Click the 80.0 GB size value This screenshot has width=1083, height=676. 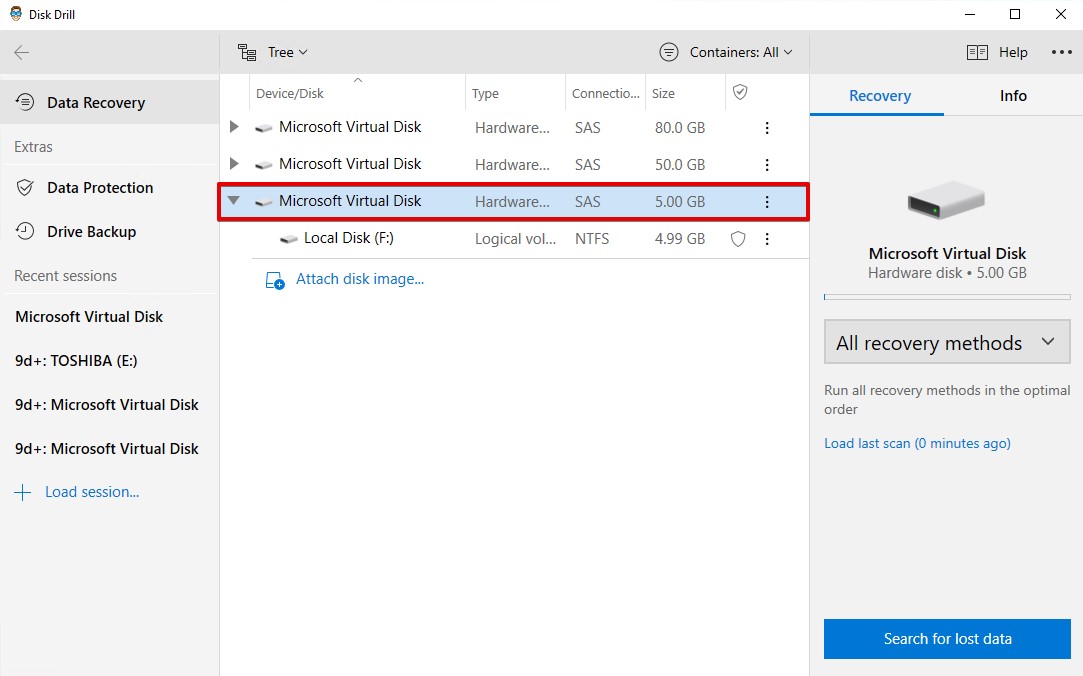pyautogui.click(x=680, y=128)
